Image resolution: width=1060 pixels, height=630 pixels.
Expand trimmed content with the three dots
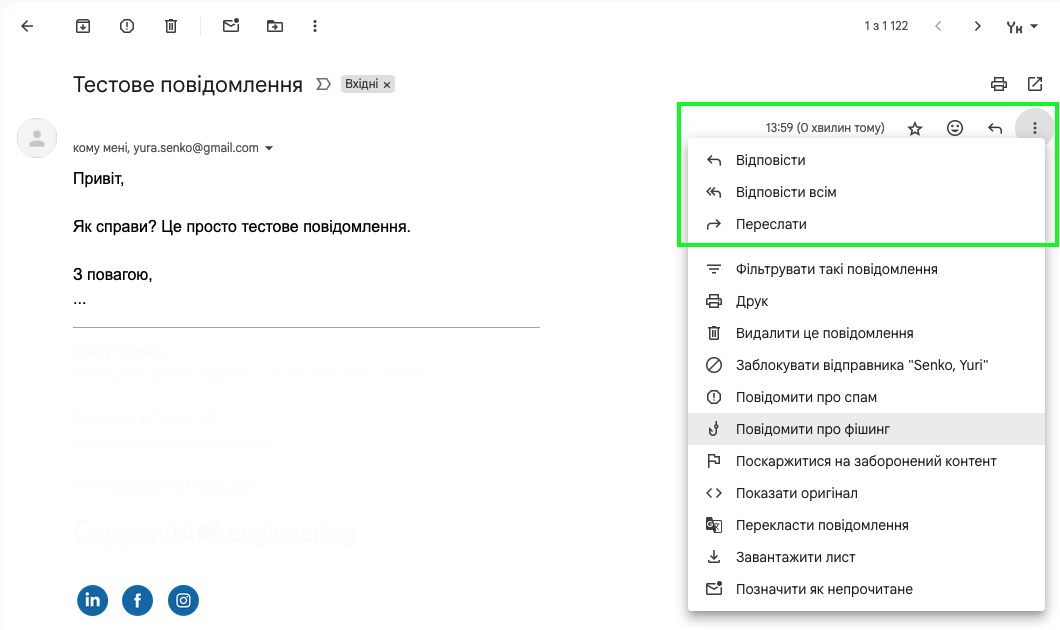click(x=80, y=300)
